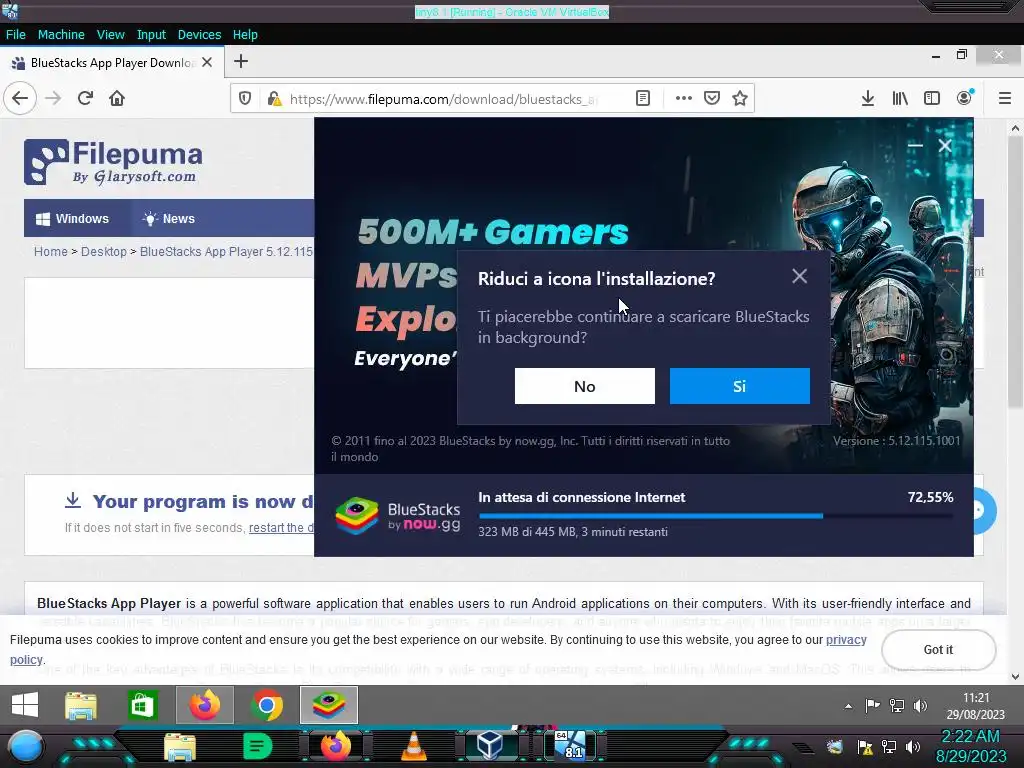Close the Riduci a icona dialog
The width and height of the screenshot is (1024, 768).
[x=799, y=276]
